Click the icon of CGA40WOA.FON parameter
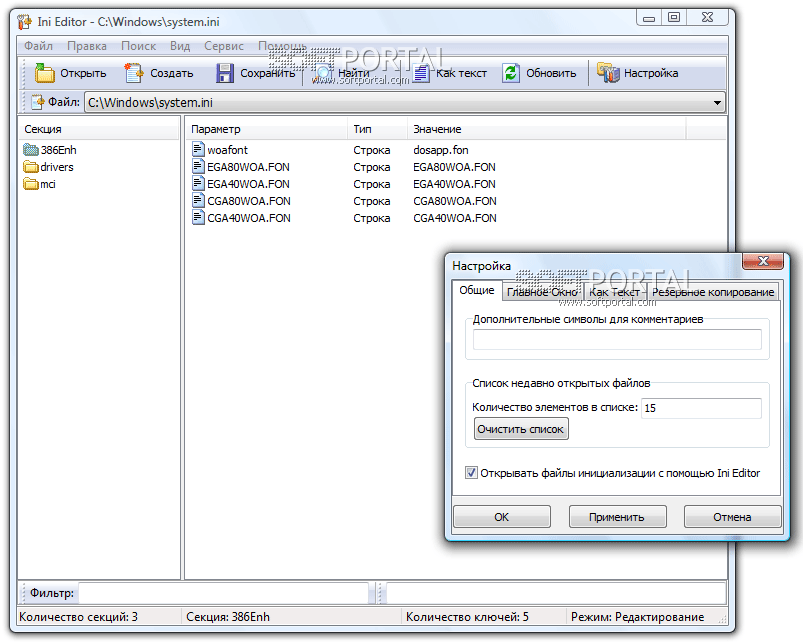The height and width of the screenshot is (644, 803). [198, 217]
